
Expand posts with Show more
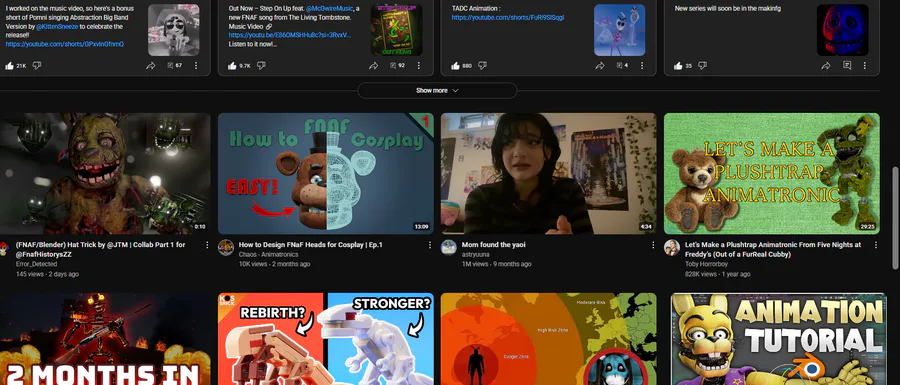[437, 91]
